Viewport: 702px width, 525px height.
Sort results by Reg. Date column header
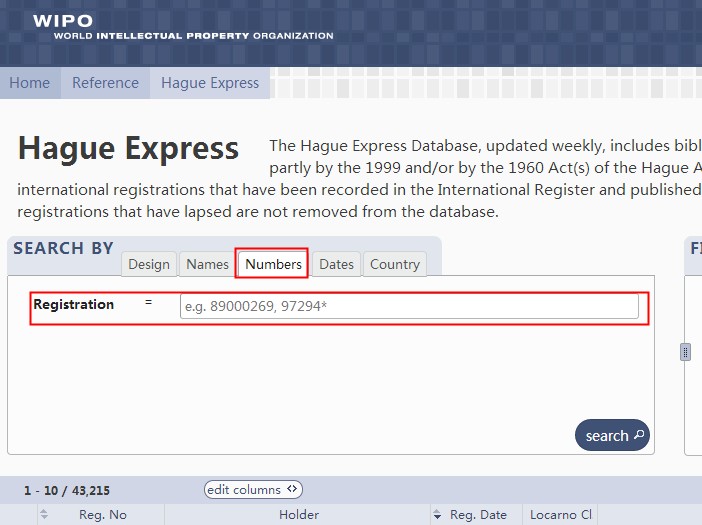pyautogui.click(x=478, y=515)
